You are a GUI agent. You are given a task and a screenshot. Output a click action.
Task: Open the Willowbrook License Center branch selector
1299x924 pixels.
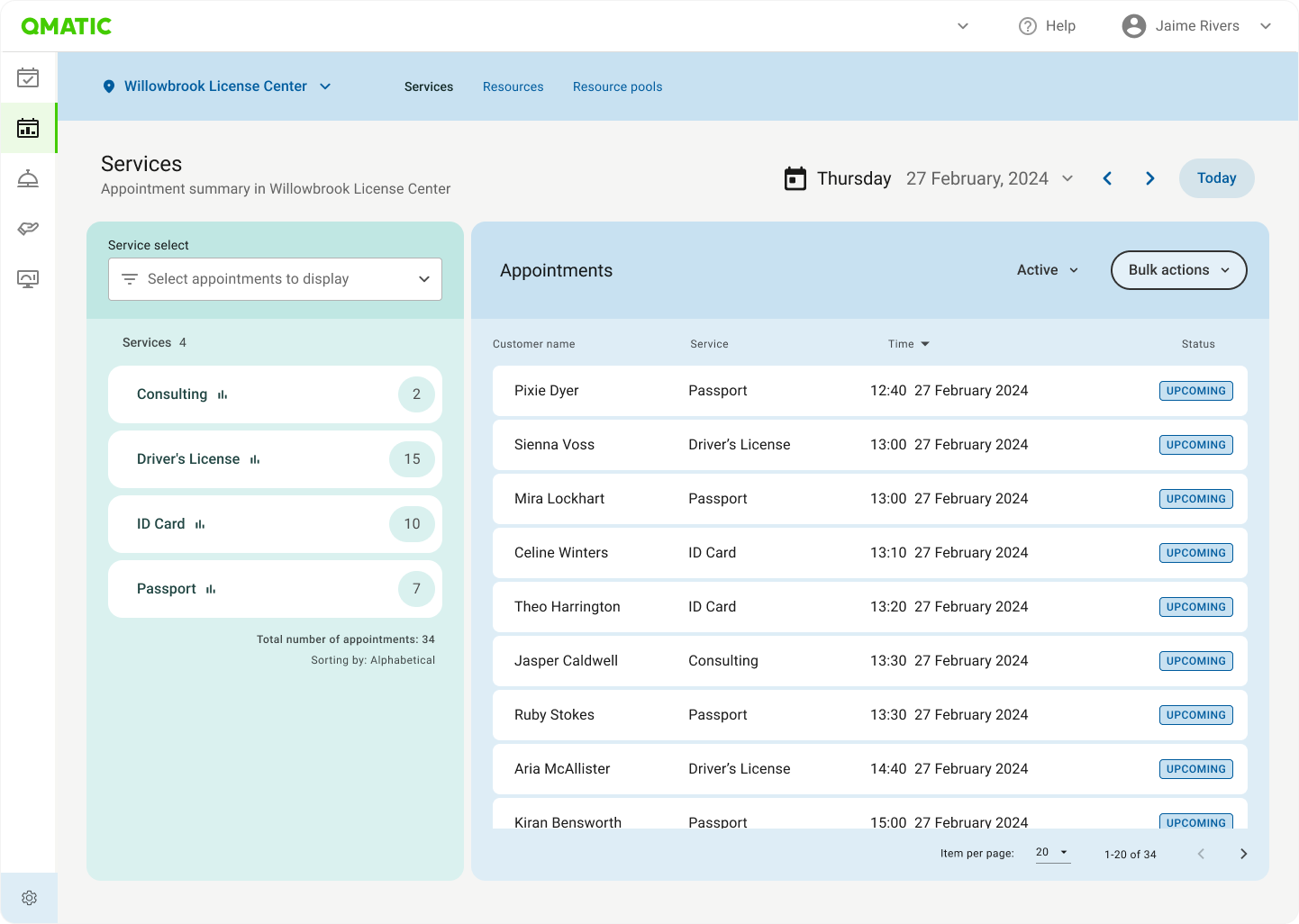[x=216, y=86]
